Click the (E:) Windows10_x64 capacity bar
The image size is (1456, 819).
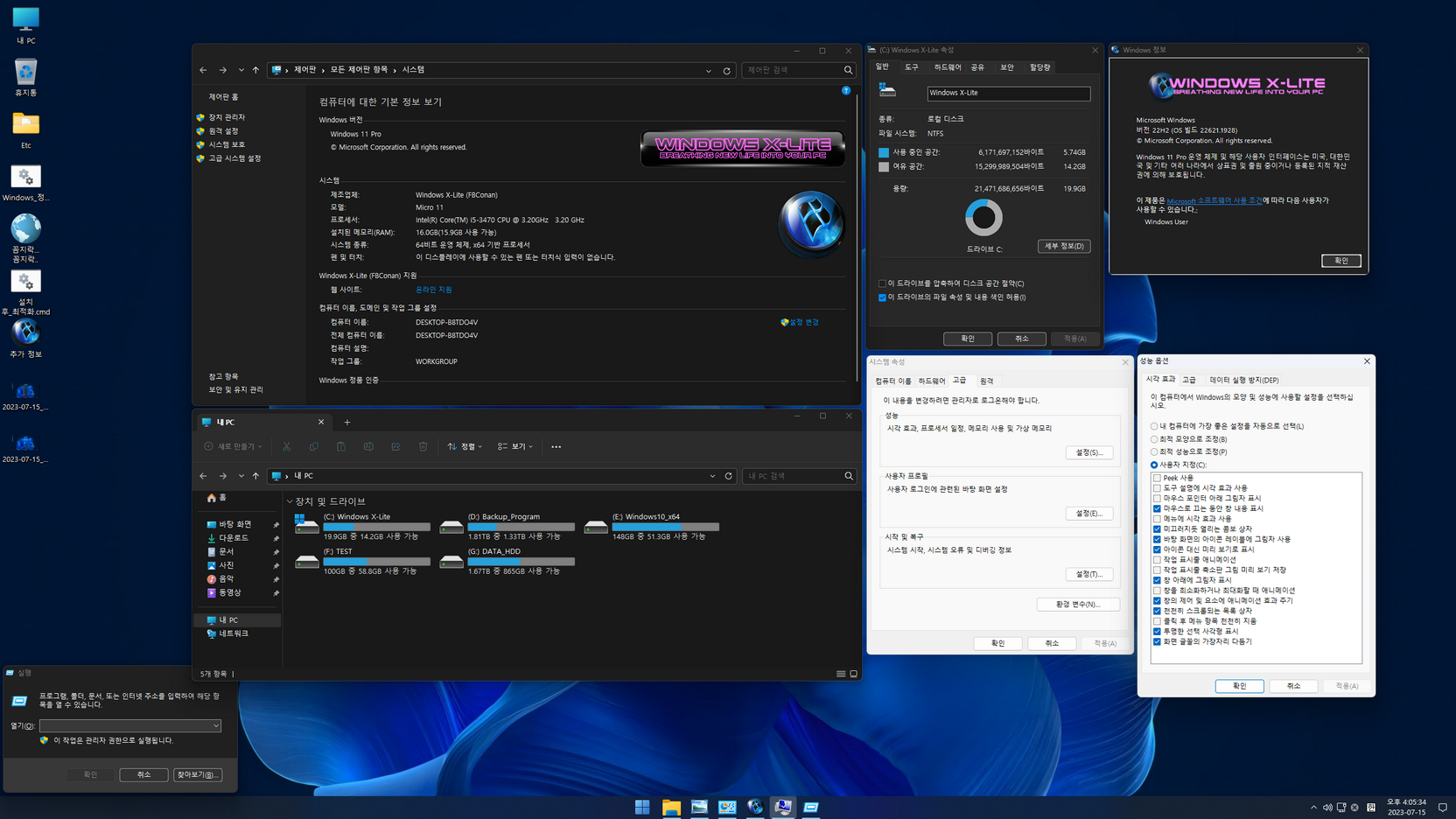point(666,527)
